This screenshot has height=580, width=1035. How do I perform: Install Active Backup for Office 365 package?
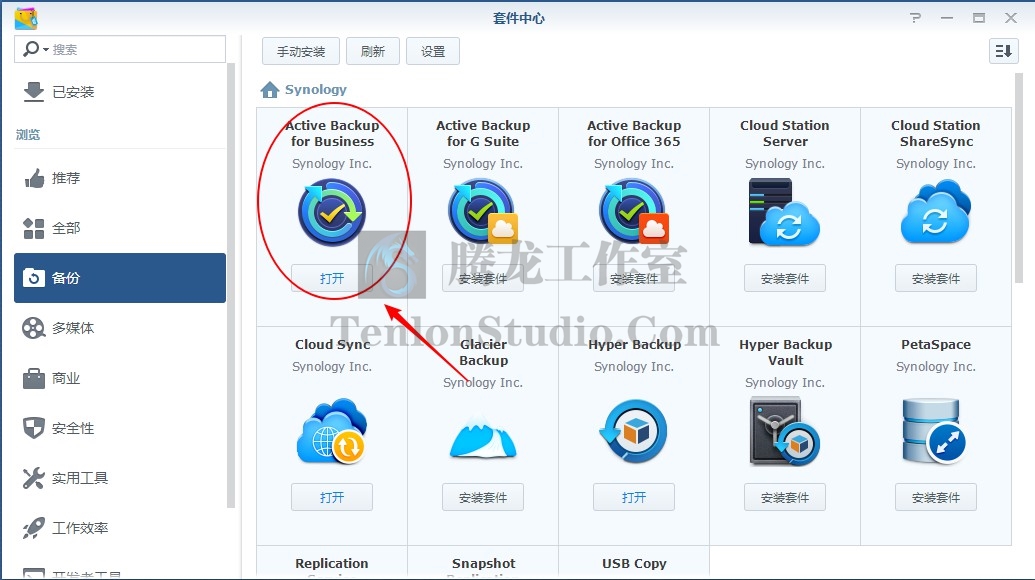(634, 278)
